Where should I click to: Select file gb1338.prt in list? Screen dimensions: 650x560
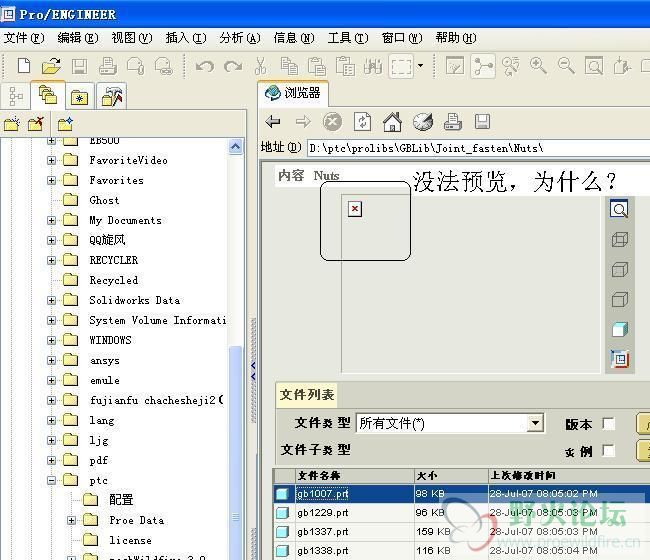pyautogui.click(x=323, y=551)
